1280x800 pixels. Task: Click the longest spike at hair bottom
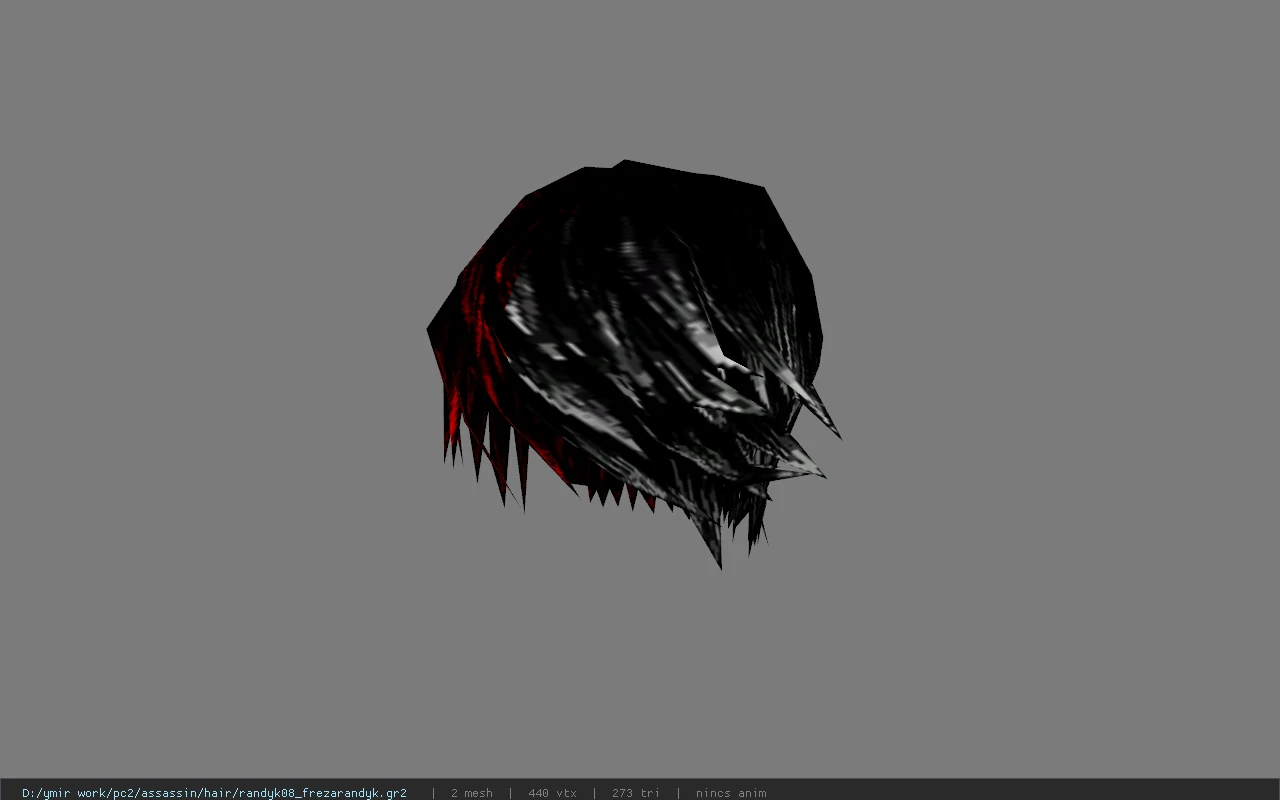coord(710,540)
